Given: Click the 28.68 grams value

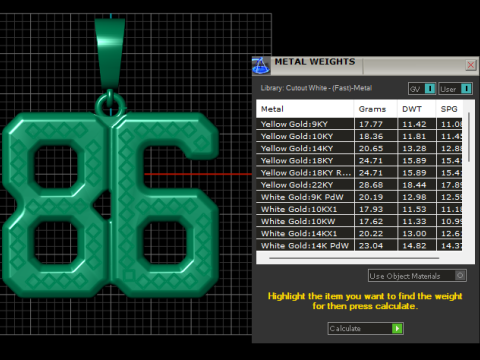Looking at the screenshot, I should pyautogui.click(x=371, y=185).
